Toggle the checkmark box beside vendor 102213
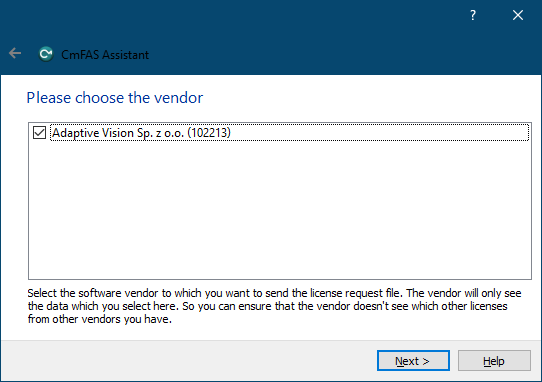The image size is (542, 382). 39,133
